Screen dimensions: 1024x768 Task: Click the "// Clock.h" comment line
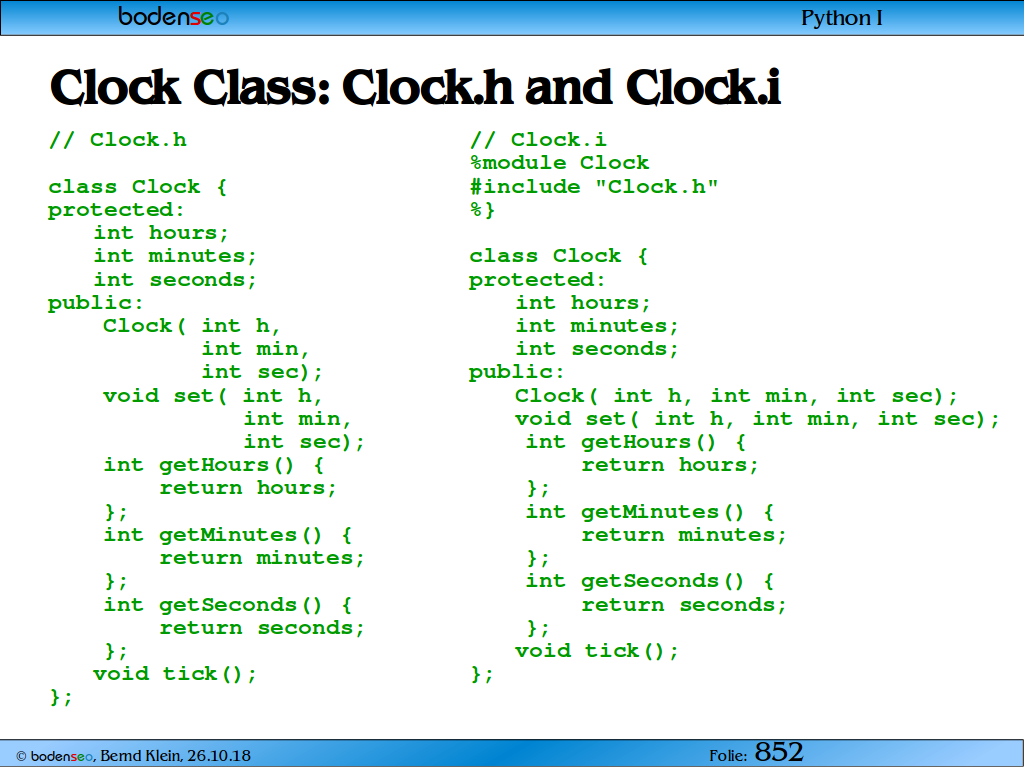pos(118,140)
